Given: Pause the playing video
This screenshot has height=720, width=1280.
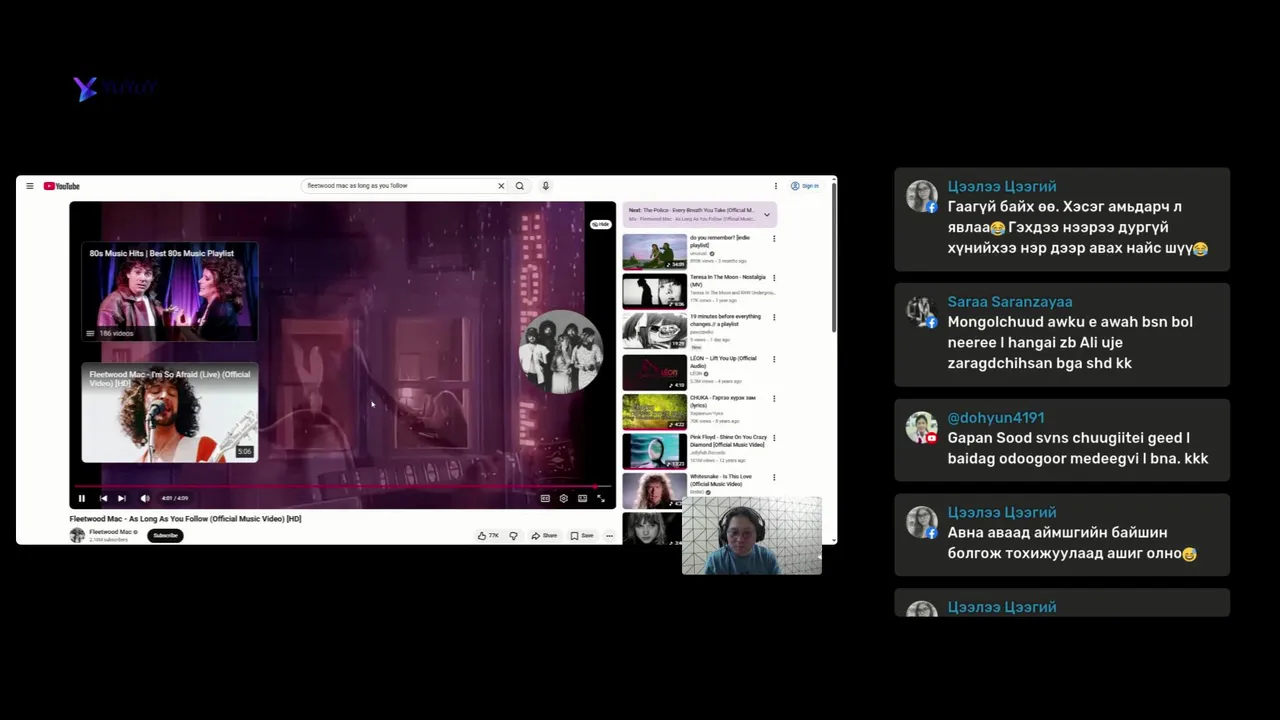Looking at the screenshot, I should tap(82, 498).
